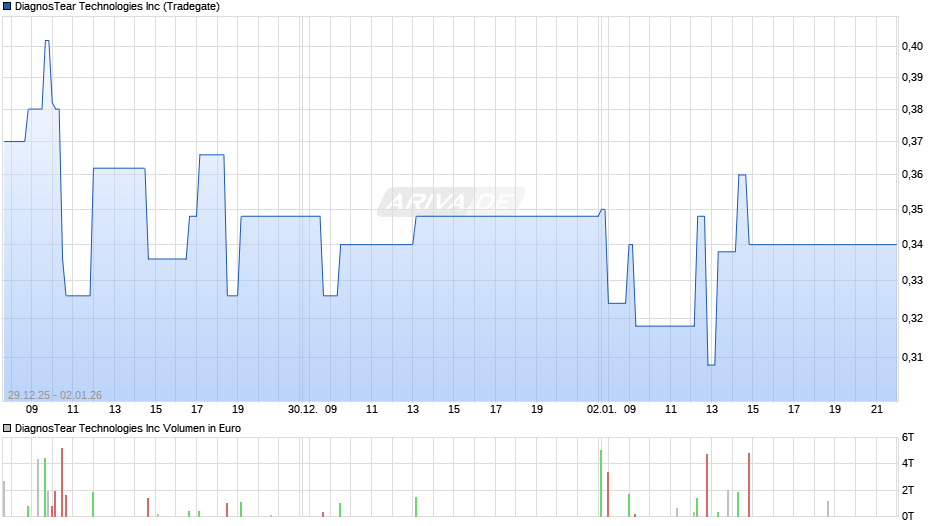Click the gray legend square beside Volumen title
Viewport: 940px width, 526px height.
click(x=7, y=428)
